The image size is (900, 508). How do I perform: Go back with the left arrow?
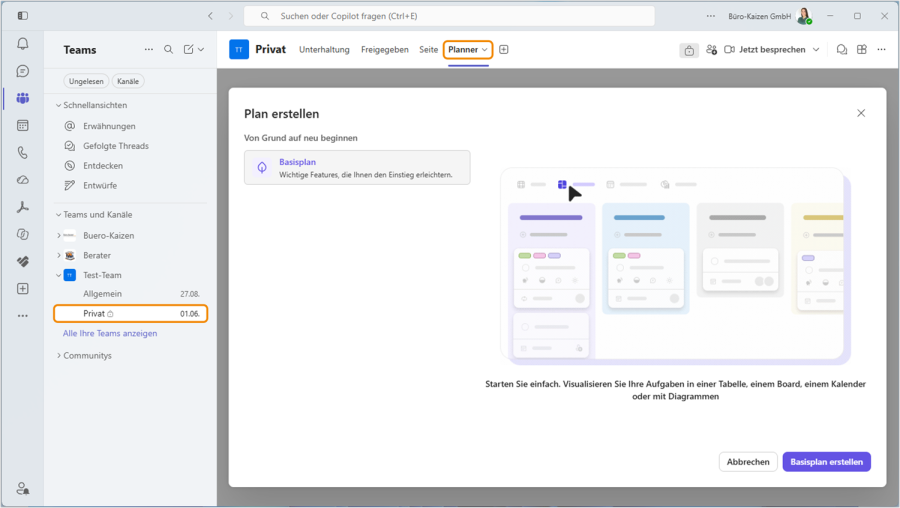210,16
